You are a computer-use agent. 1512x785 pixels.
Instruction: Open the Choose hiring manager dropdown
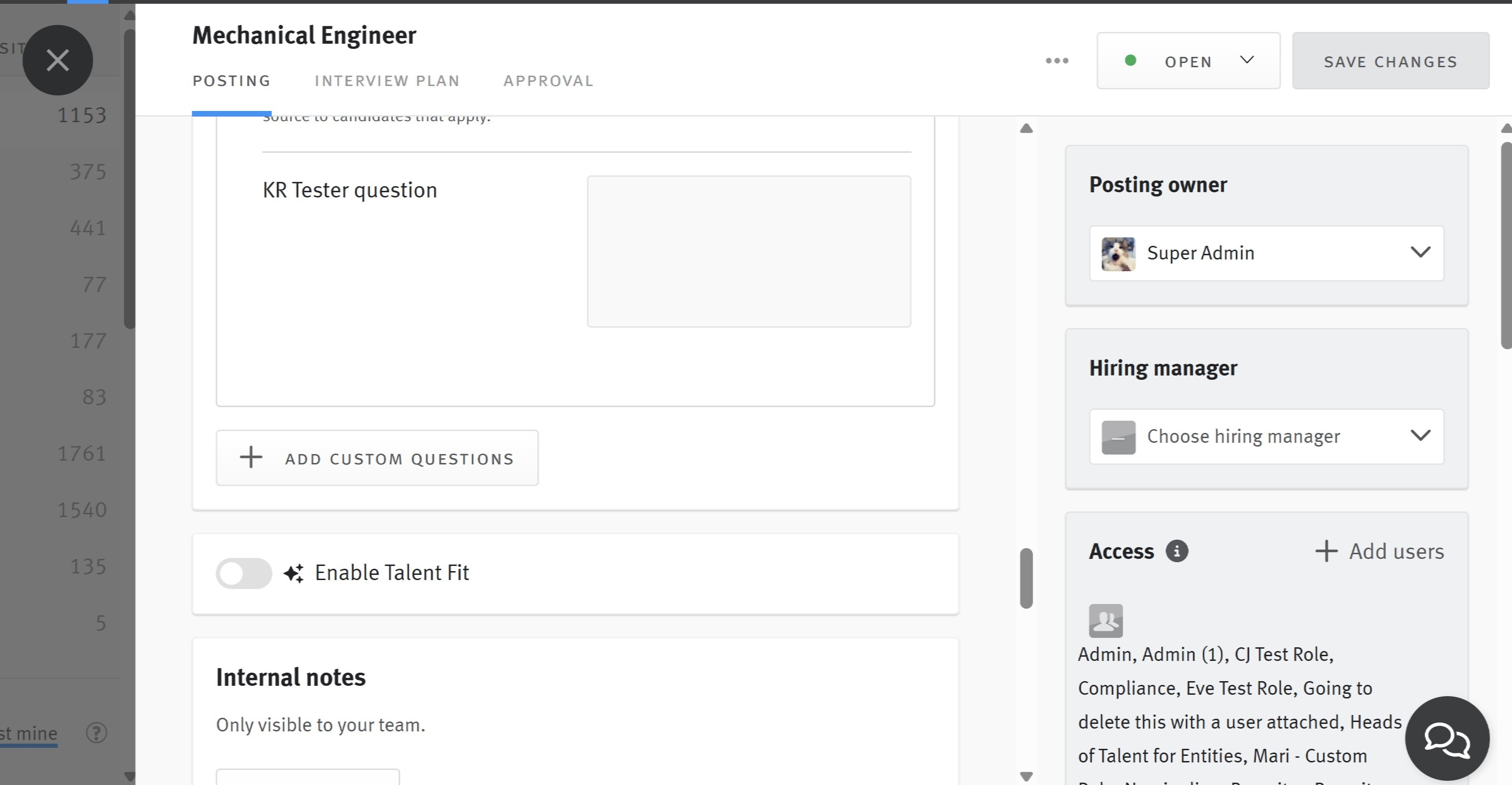pyautogui.click(x=1266, y=437)
